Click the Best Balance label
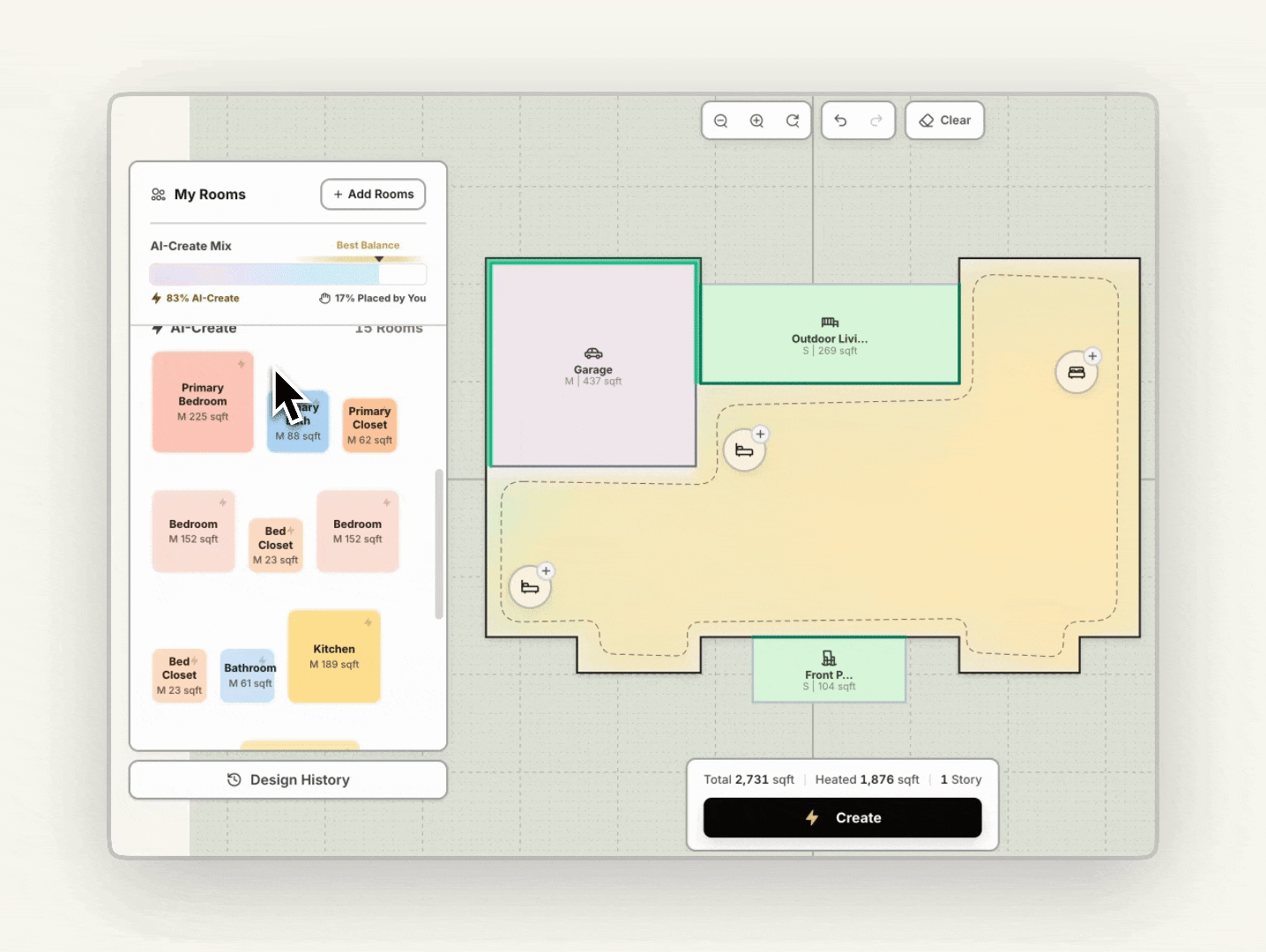 [368, 245]
